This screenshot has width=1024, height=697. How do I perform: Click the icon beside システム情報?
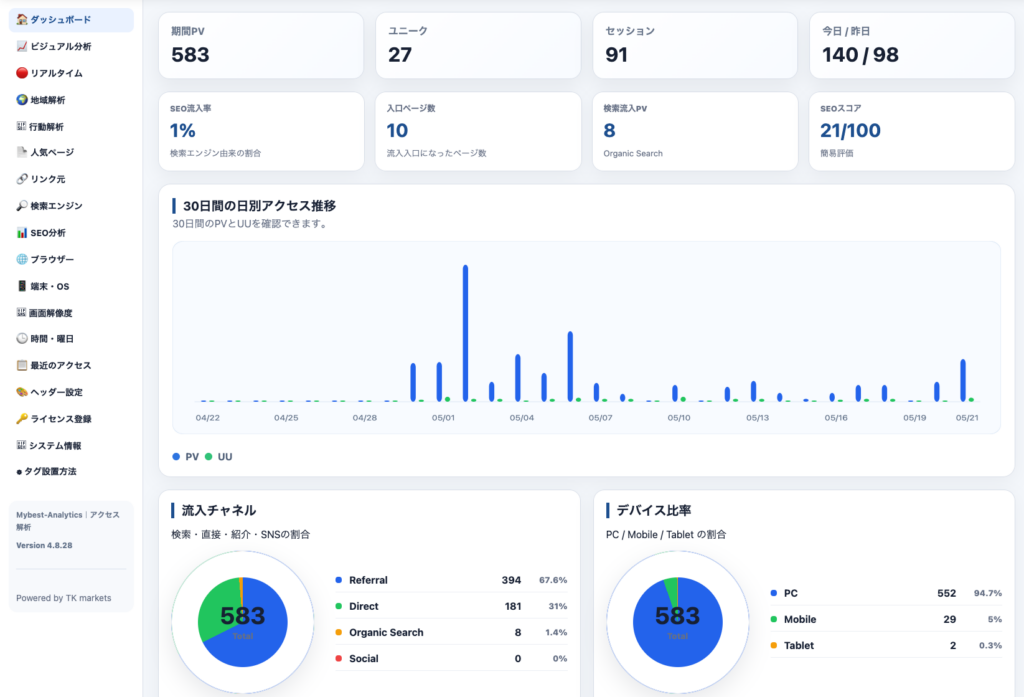(x=21, y=445)
